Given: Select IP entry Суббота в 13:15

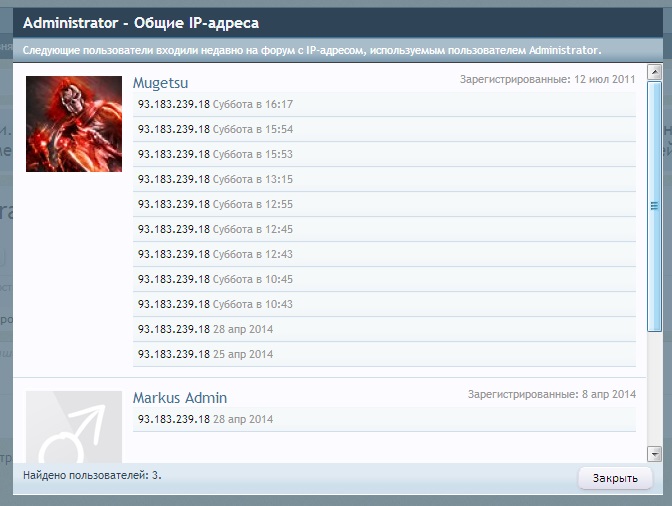Looking at the screenshot, I should tap(384, 179).
